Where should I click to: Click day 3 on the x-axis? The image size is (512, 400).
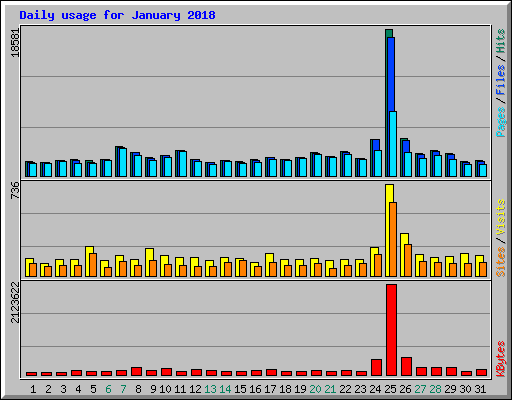[63, 389]
